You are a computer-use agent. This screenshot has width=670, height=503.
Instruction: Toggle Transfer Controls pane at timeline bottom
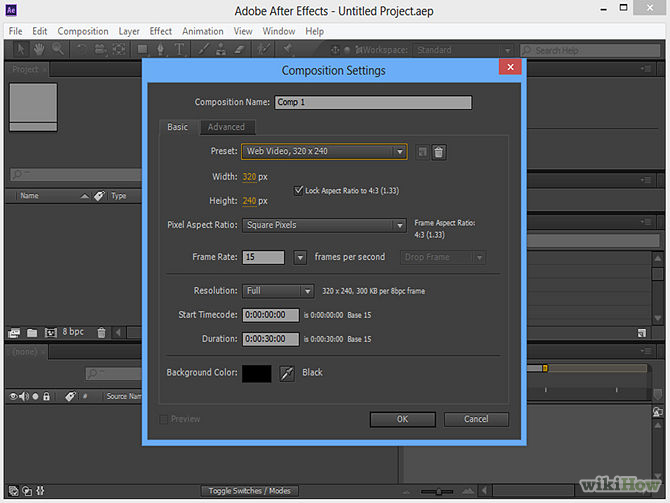(x=27, y=491)
